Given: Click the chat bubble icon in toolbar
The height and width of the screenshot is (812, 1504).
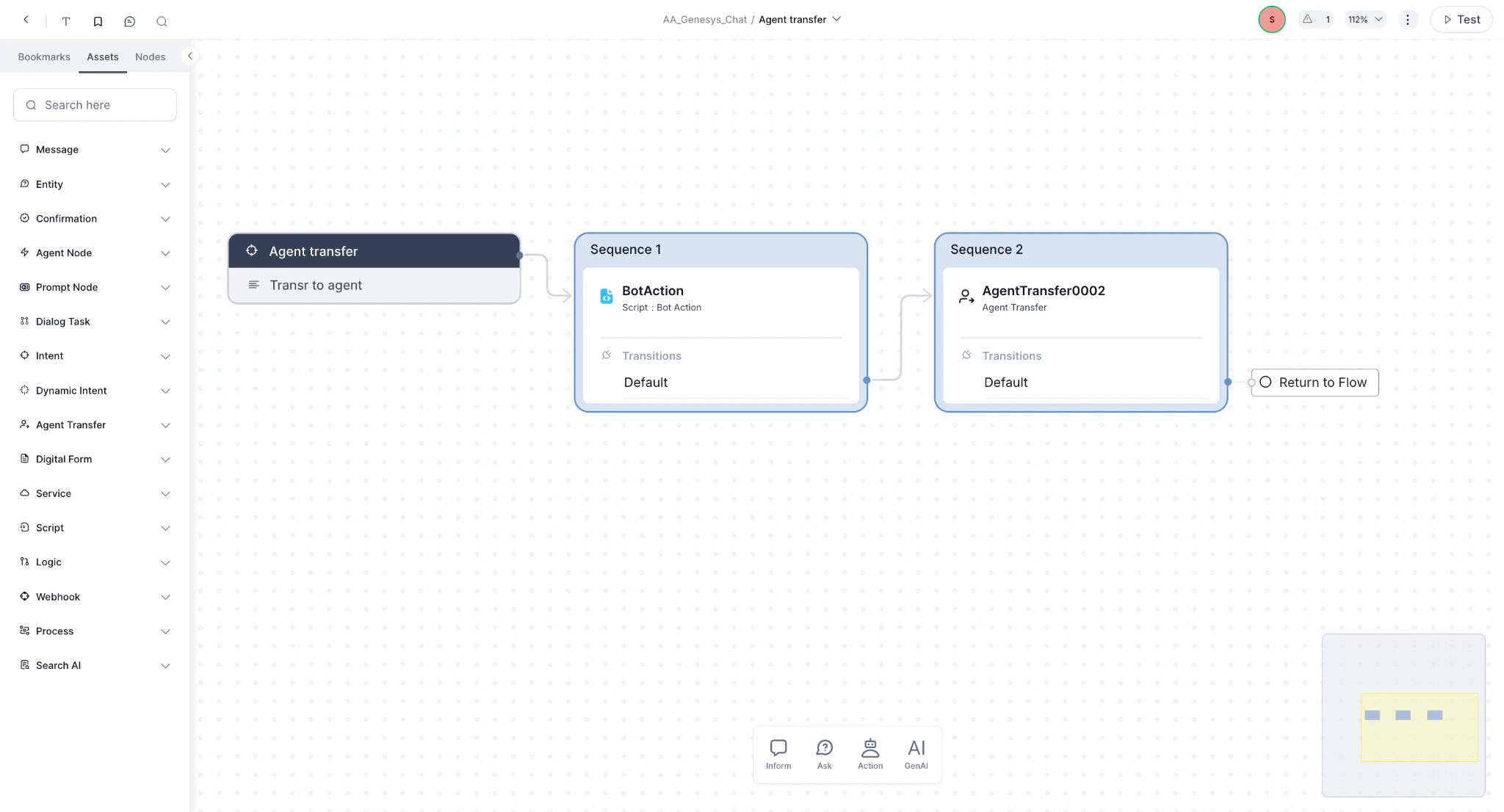Looking at the screenshot, I should (130, 21).
